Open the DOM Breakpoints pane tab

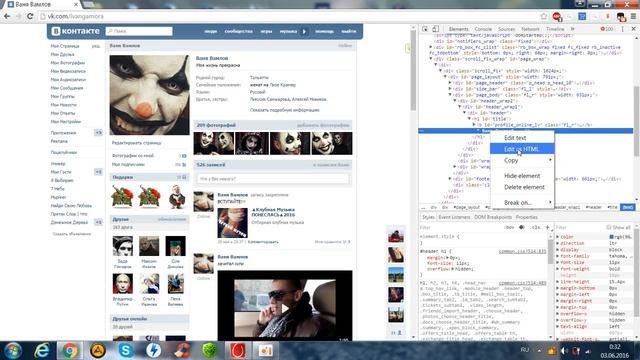pyautogui.click(x=493, y=217)
